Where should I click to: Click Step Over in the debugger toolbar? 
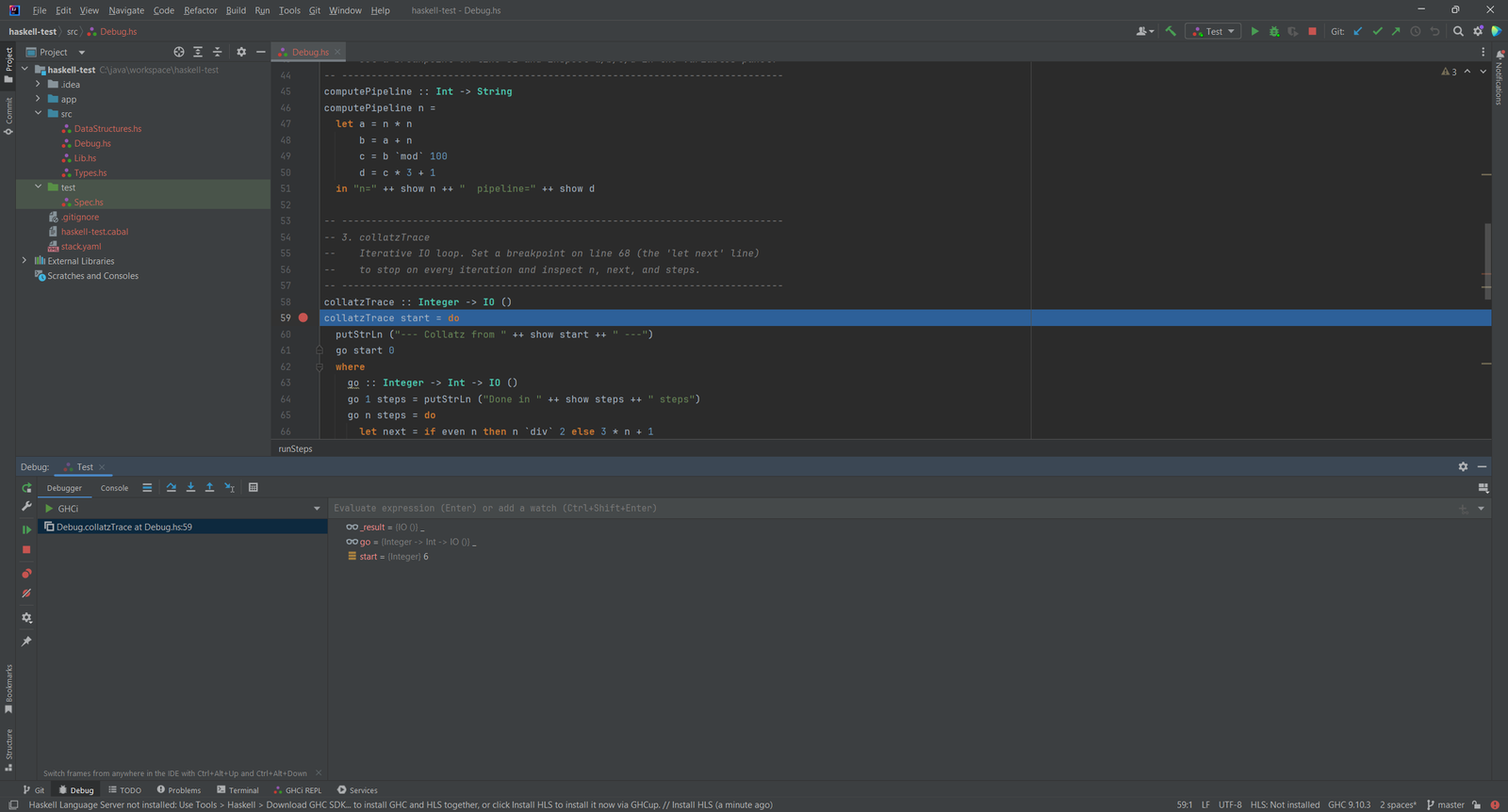click(x=172, y=487)
